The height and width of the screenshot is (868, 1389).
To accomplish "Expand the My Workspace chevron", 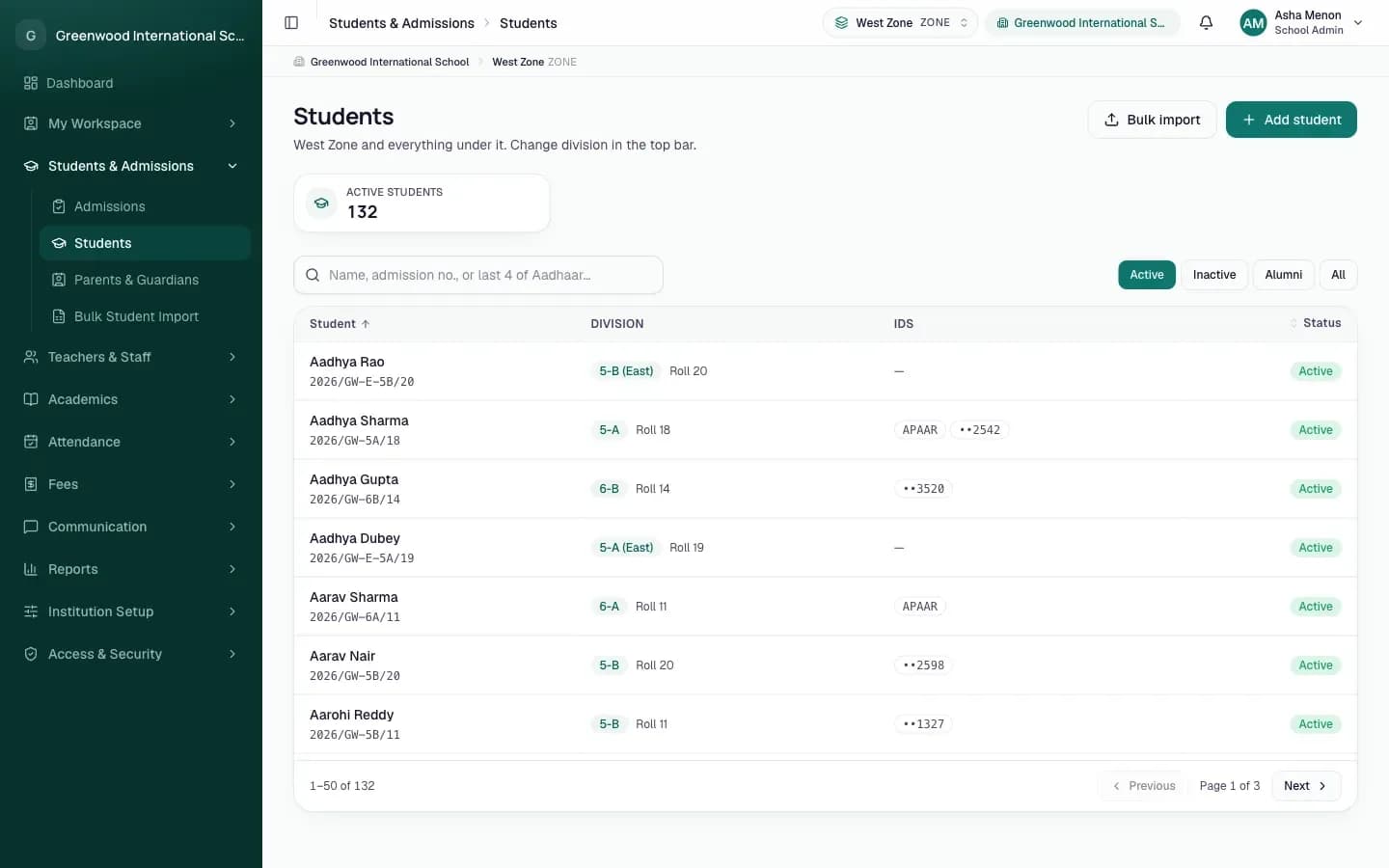I will point(232,123).
